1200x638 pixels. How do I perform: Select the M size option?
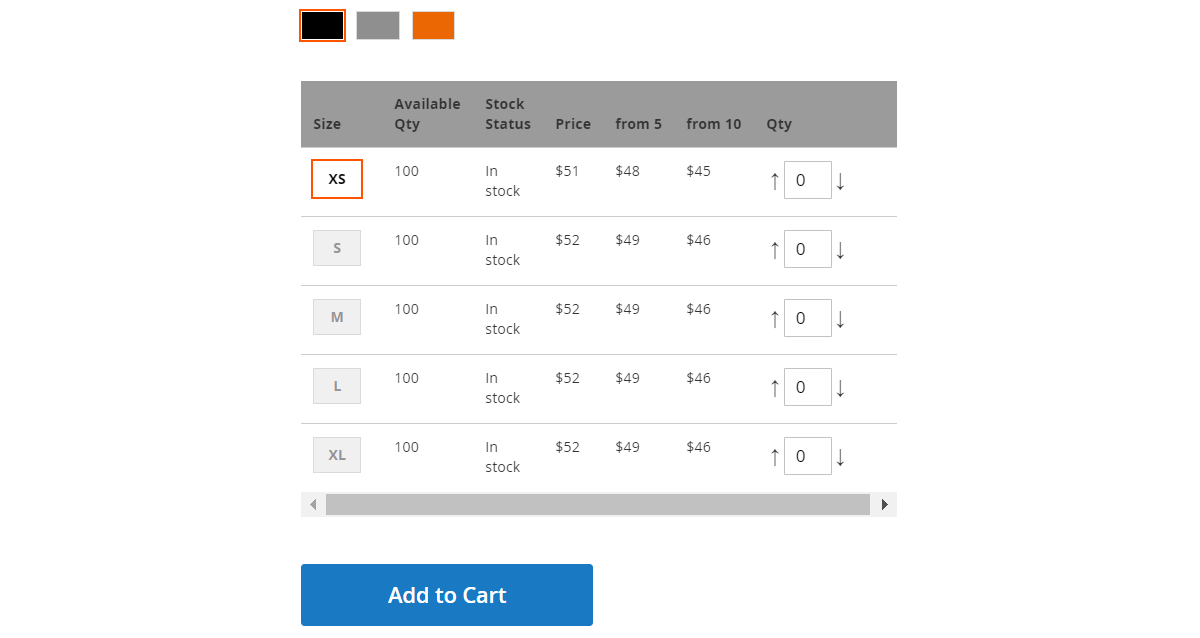[x=337, y=317]
